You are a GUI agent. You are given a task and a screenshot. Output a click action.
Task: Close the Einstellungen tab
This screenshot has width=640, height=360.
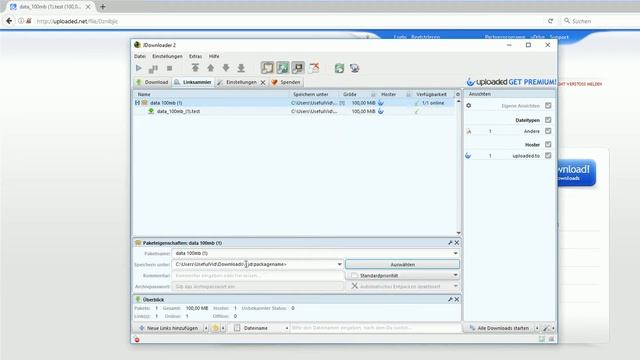tap(263, 82)
